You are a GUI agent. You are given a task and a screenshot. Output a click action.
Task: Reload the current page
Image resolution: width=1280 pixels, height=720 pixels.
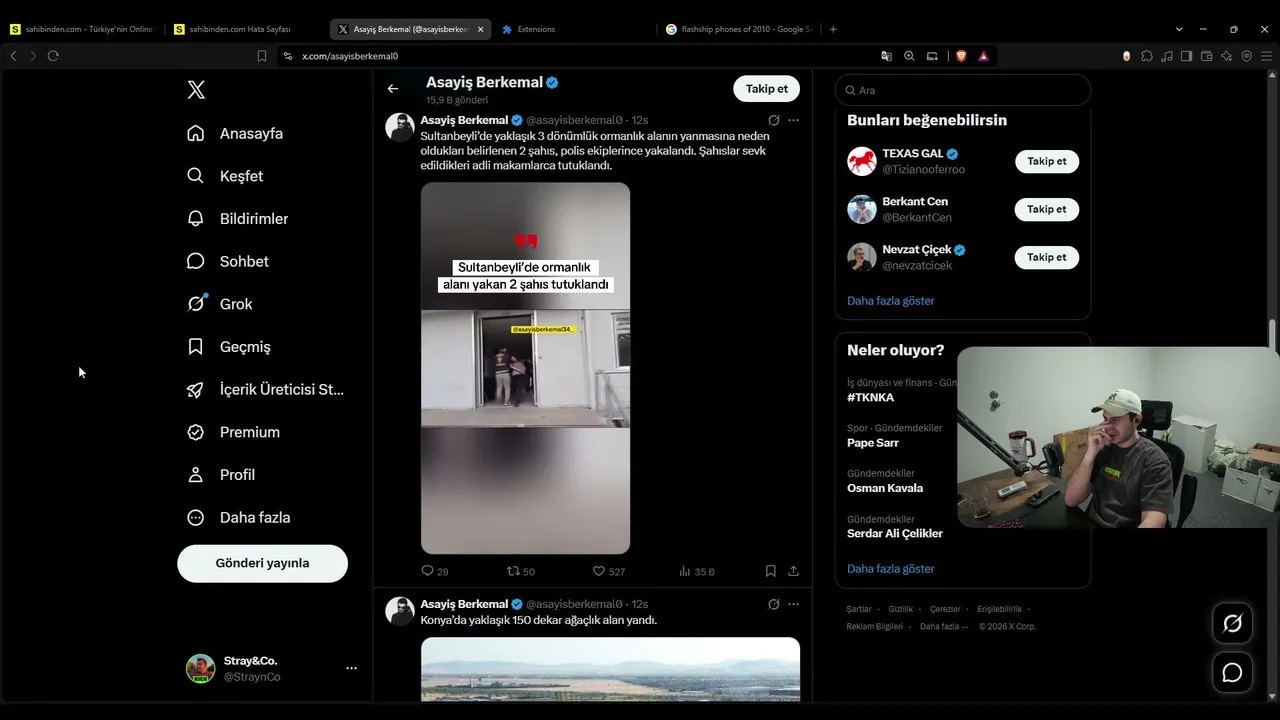tap(53, 56)
